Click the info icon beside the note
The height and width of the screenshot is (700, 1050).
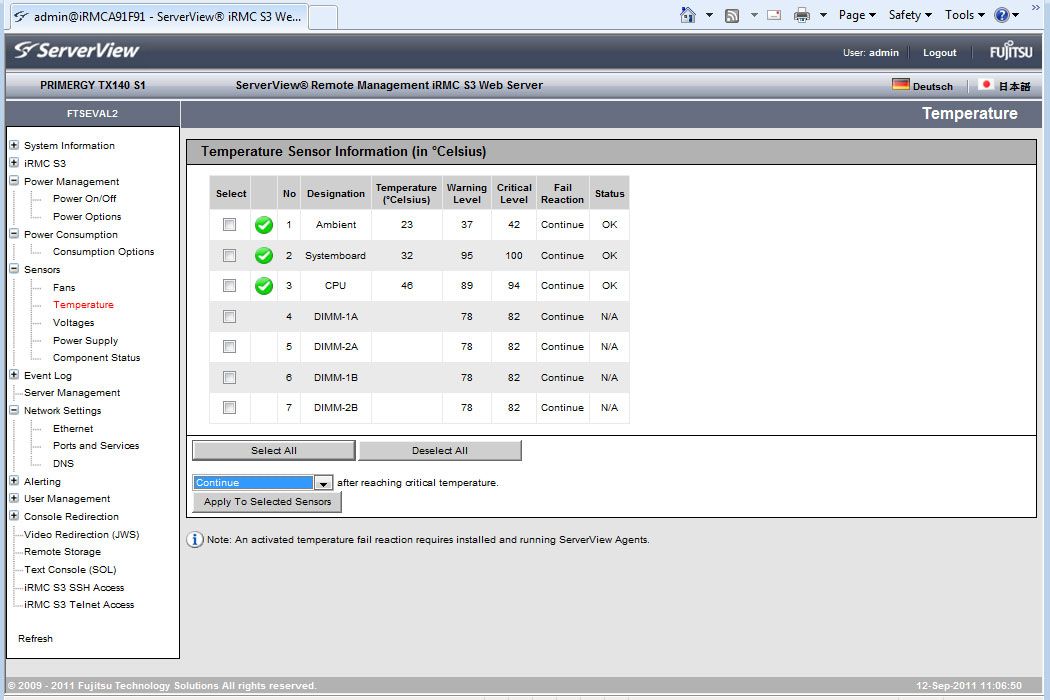pyautogui.click(x=195, y=539)
